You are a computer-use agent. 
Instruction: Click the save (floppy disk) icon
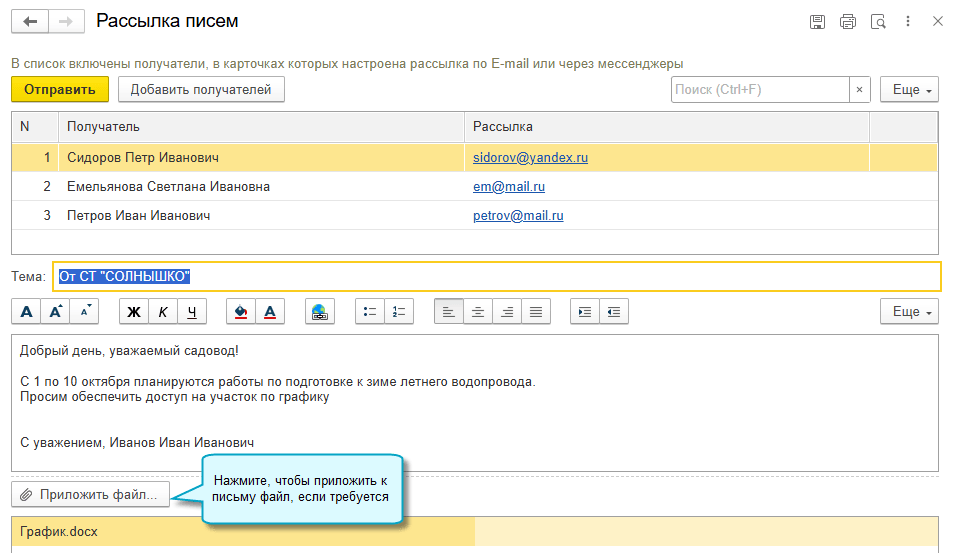pyautogui.click(x=817, y=21)
